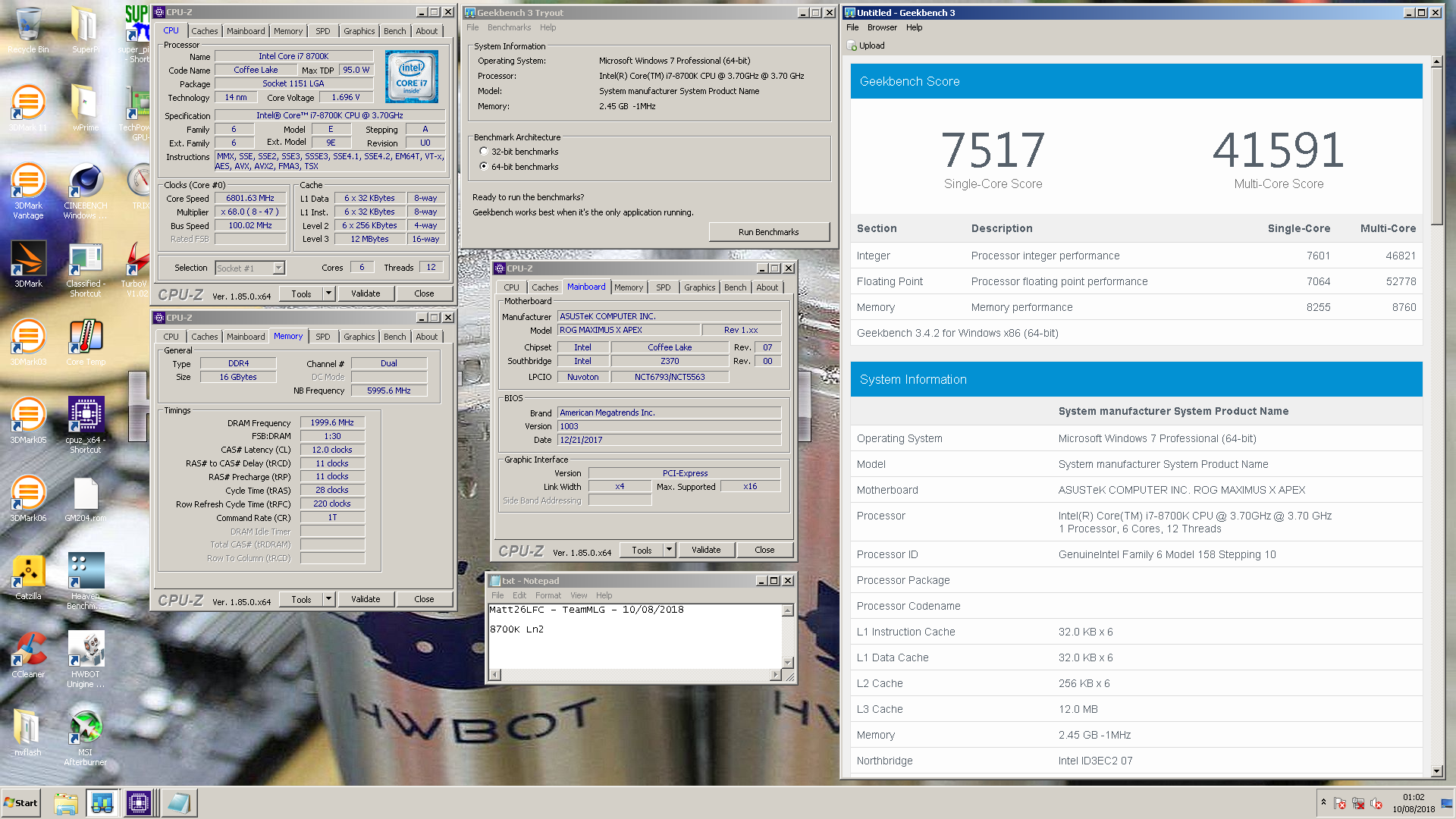1456x819 pixels.
Task: Open Benchmarks menu in Geekbench Tryout
Action: pos(509,27)
